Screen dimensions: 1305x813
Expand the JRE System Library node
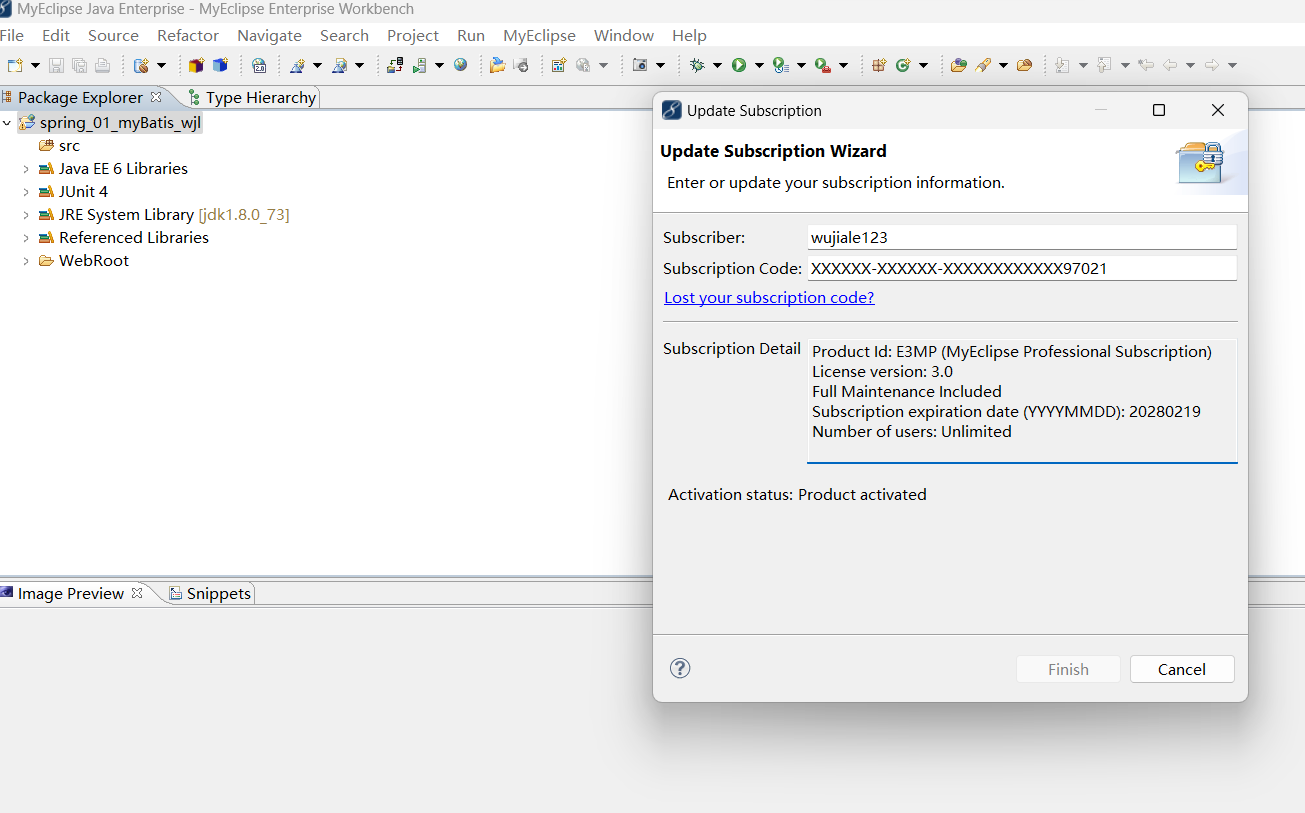pyautogui.click(x=26, y=215)
